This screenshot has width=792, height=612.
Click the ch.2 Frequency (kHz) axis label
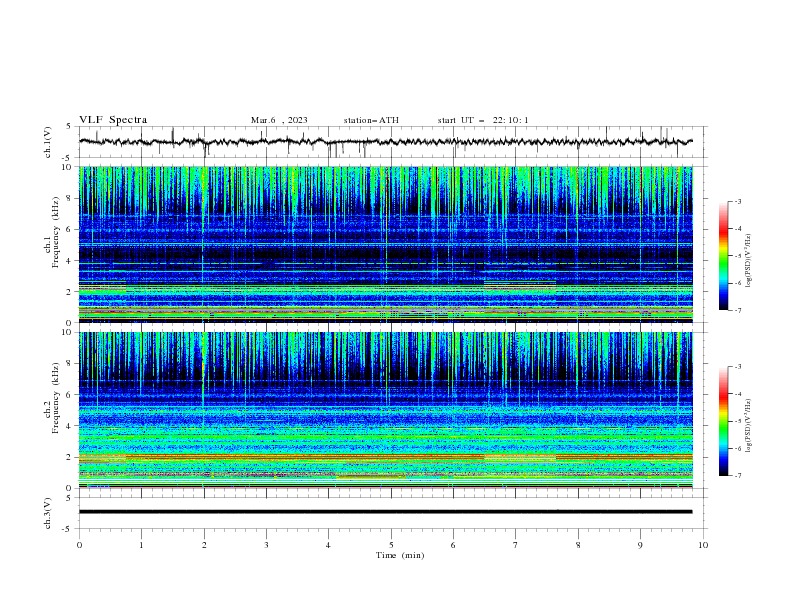[51, 398]
